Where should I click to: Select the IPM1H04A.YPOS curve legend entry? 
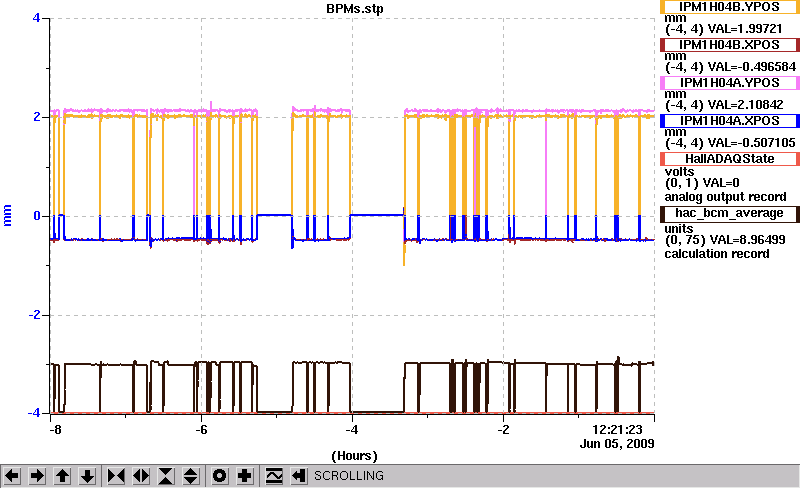coord(730,83)
